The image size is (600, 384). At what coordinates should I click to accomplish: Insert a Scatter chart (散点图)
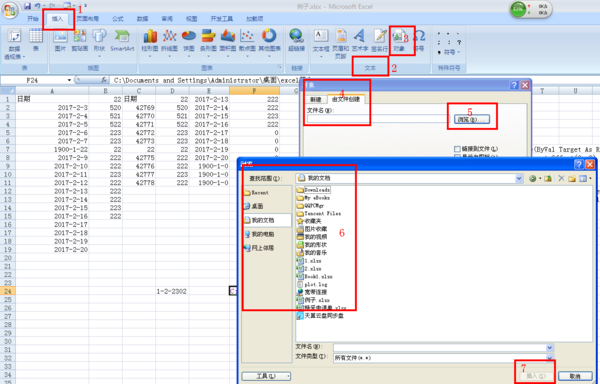coord(247,43)
